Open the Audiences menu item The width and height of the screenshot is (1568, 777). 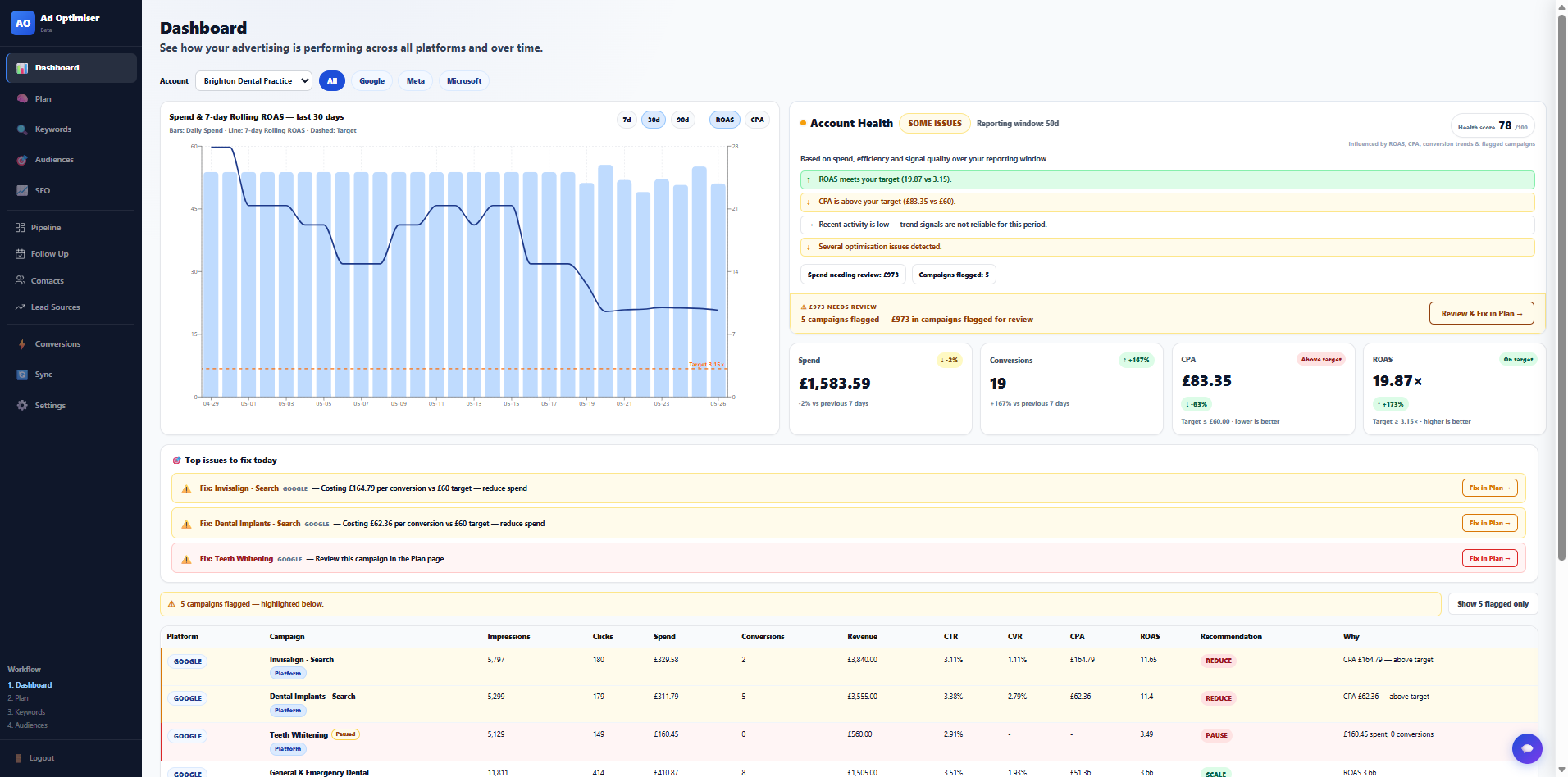coord(71,160)
